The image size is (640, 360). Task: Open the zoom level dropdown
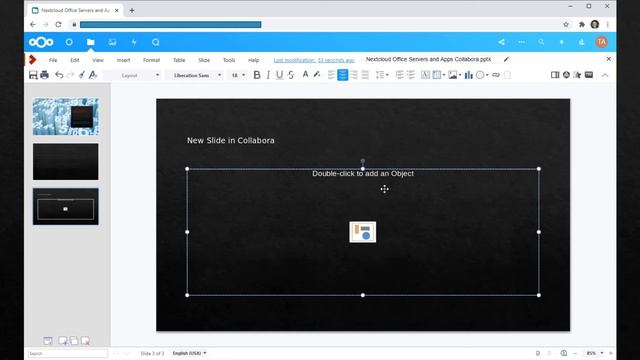[596, 353]
